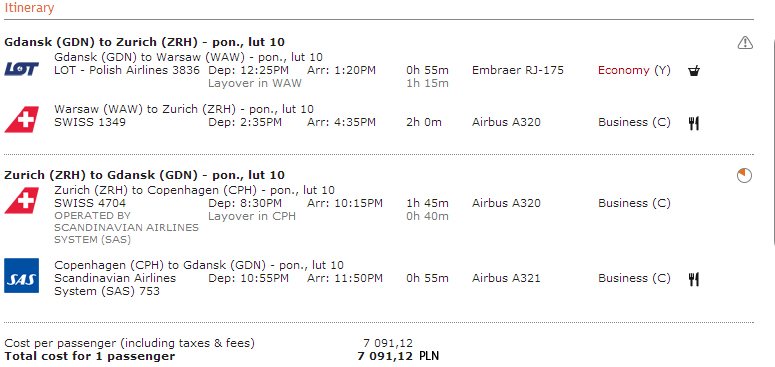Image resolution: width=775 pixels, height=367 pixels.
Task: Click the Itinerary heading
Action: (x=30, y=8)
